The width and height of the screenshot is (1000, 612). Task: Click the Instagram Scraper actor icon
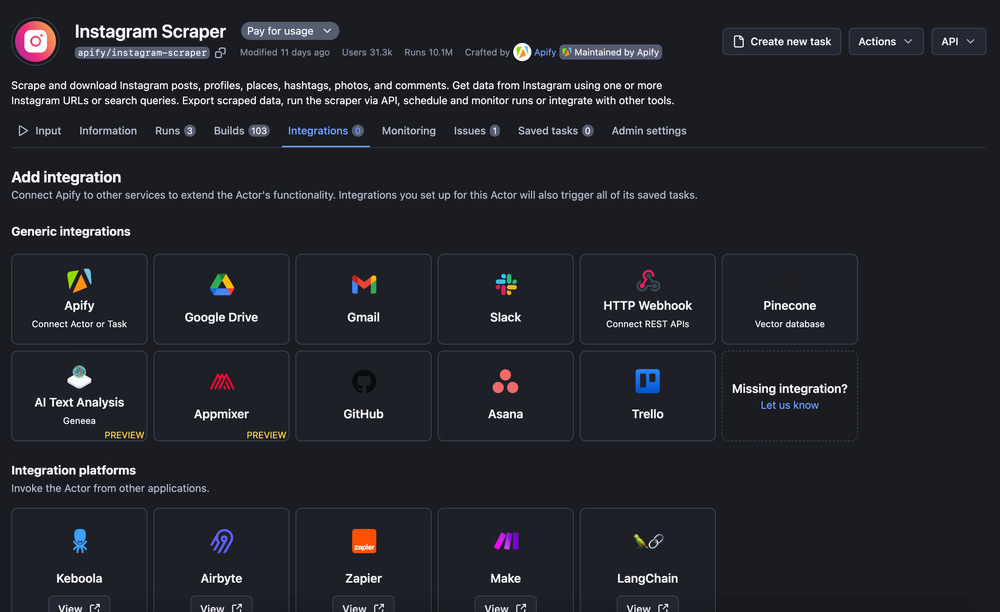35,41
